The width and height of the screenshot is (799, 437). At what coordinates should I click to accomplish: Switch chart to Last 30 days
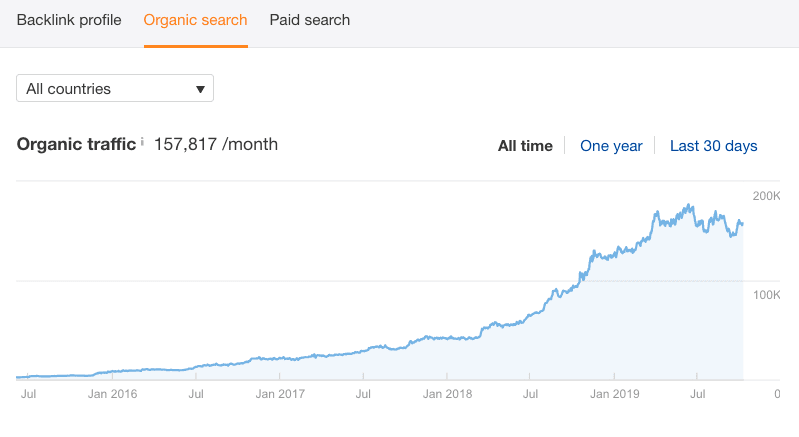(x=713, y=146)
